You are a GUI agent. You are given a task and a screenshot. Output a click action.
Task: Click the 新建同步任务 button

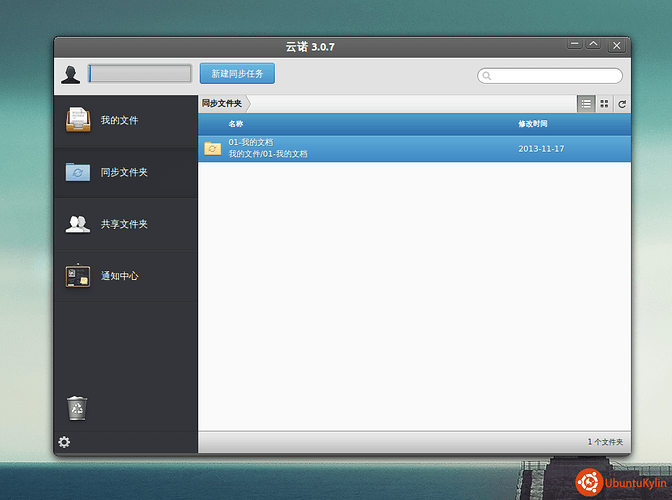237,74
